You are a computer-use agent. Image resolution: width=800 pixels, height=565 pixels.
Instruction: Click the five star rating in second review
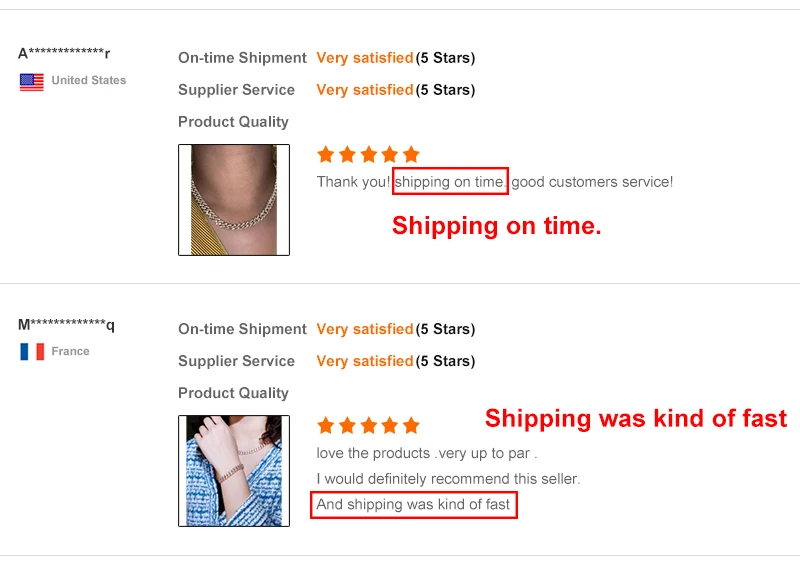(x=367, y=425)
